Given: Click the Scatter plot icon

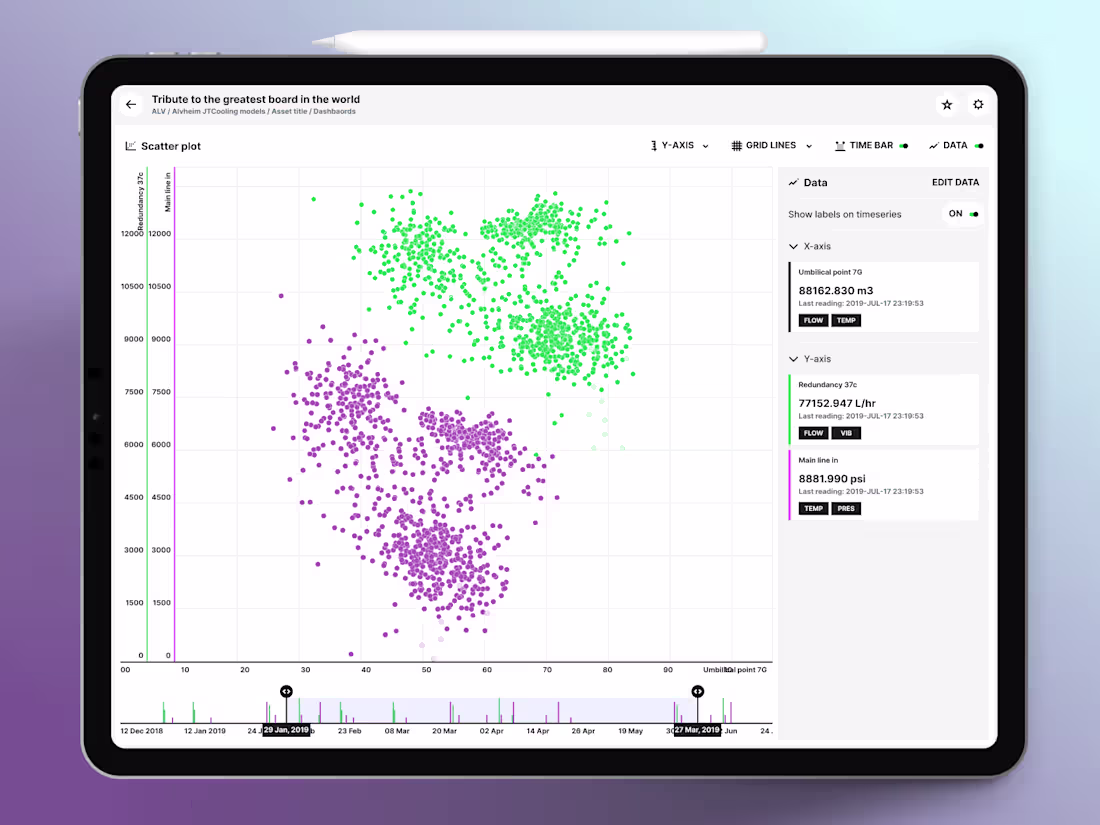Looking at the screenshot, I should (131, 145).
